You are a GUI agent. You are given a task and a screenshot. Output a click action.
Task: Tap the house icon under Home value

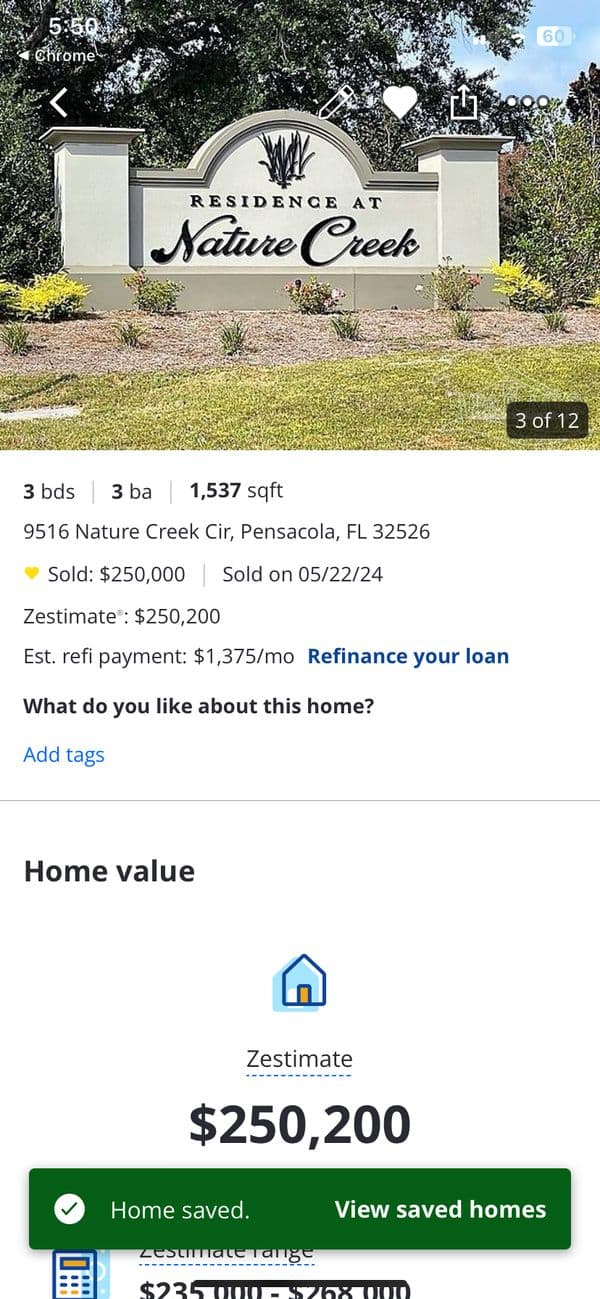[300, 982]
